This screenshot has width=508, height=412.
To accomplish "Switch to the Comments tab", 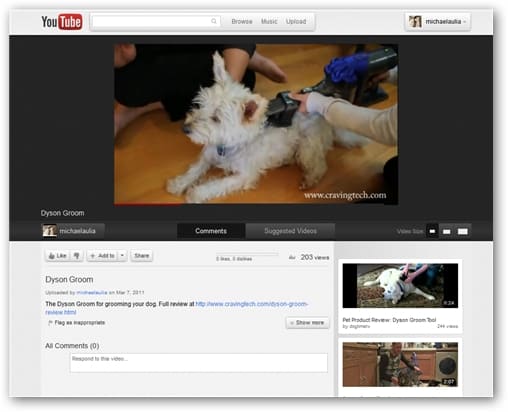I will (x=211, y=231).
